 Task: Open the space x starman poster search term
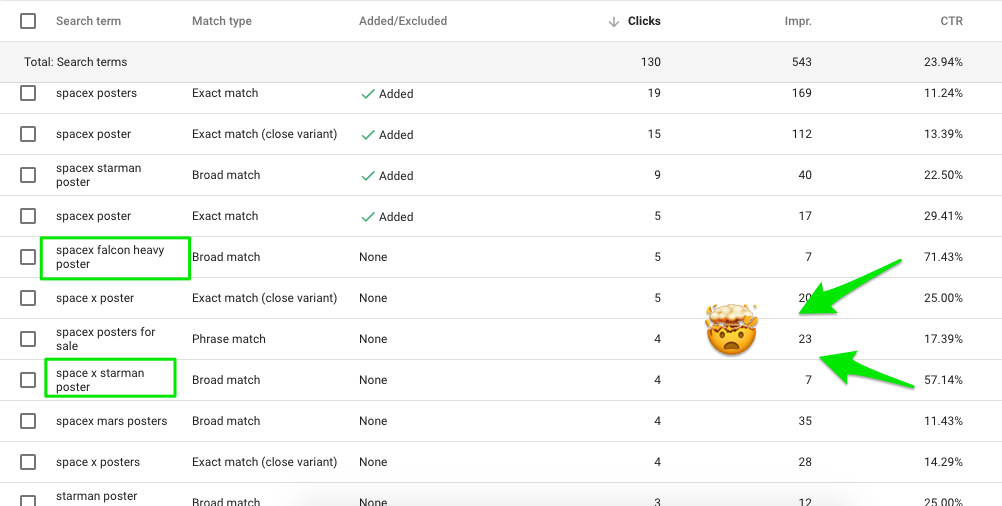coord(100,380)
